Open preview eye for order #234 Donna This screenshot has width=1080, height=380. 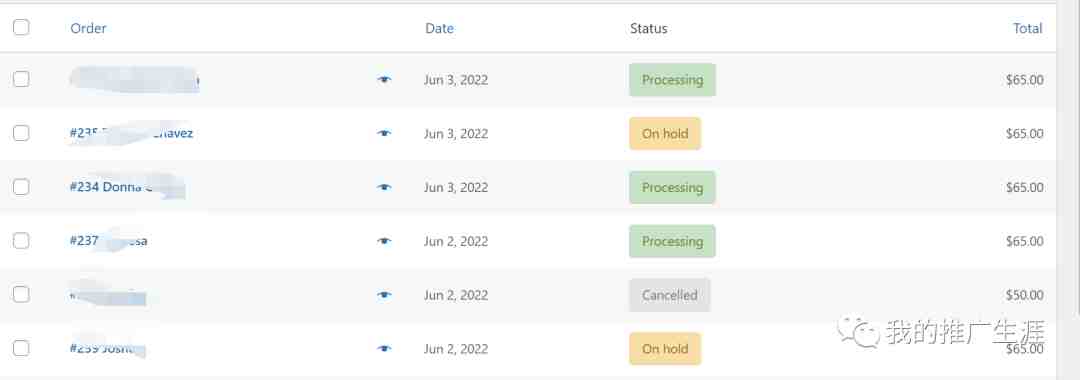tap(384, 187)
